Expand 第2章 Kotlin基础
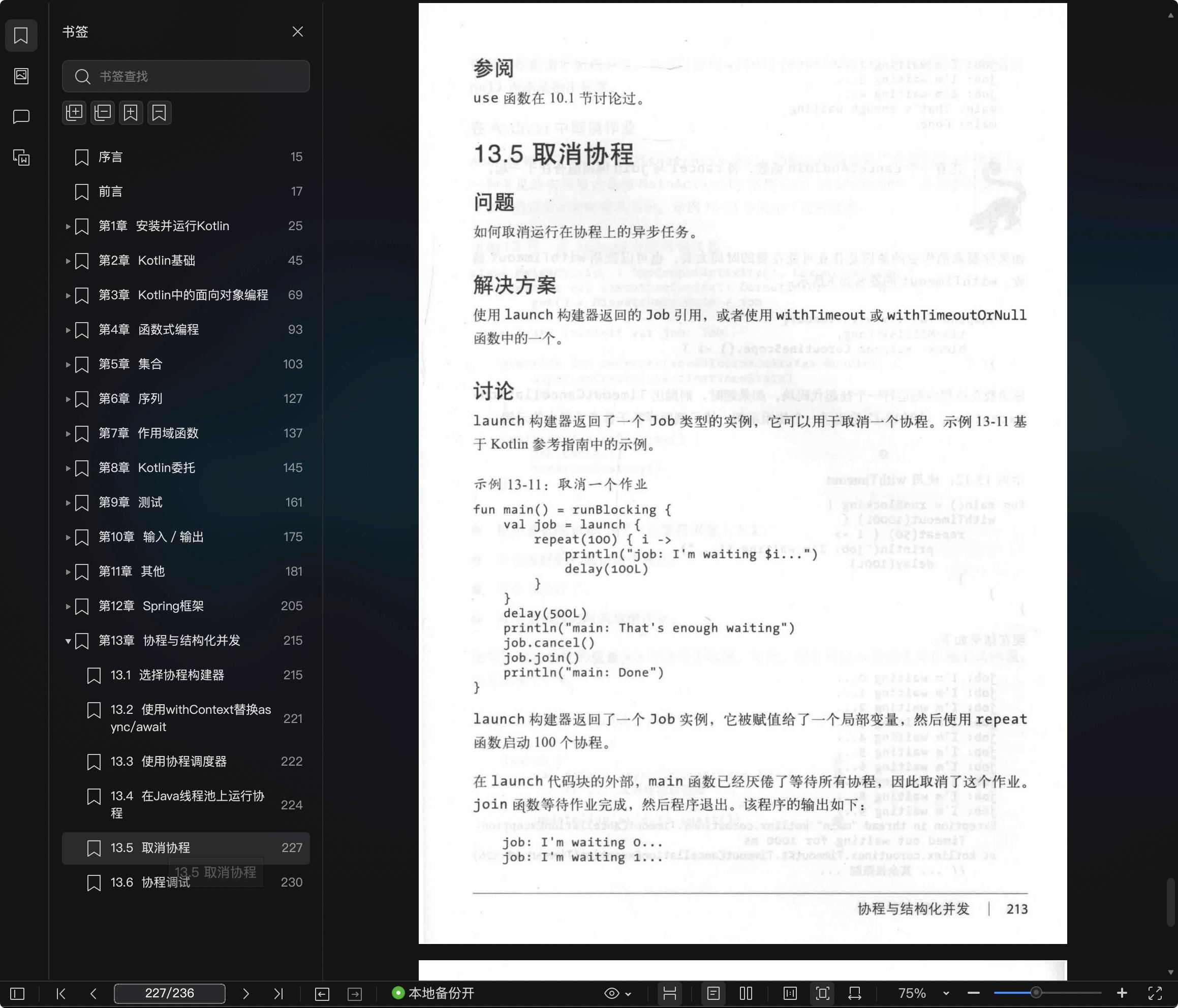This screenshot has height=1008, width=1178. pyautogui.click(x=68, y=261)
